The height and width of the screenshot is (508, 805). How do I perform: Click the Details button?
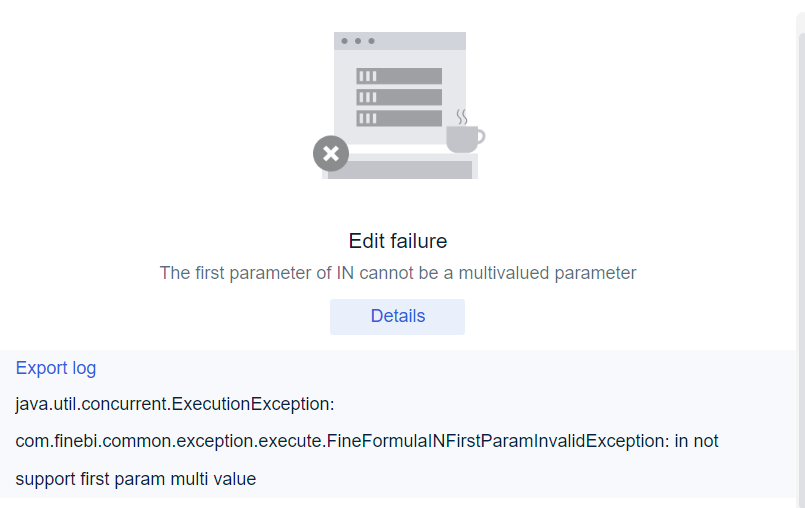[397, 316]
